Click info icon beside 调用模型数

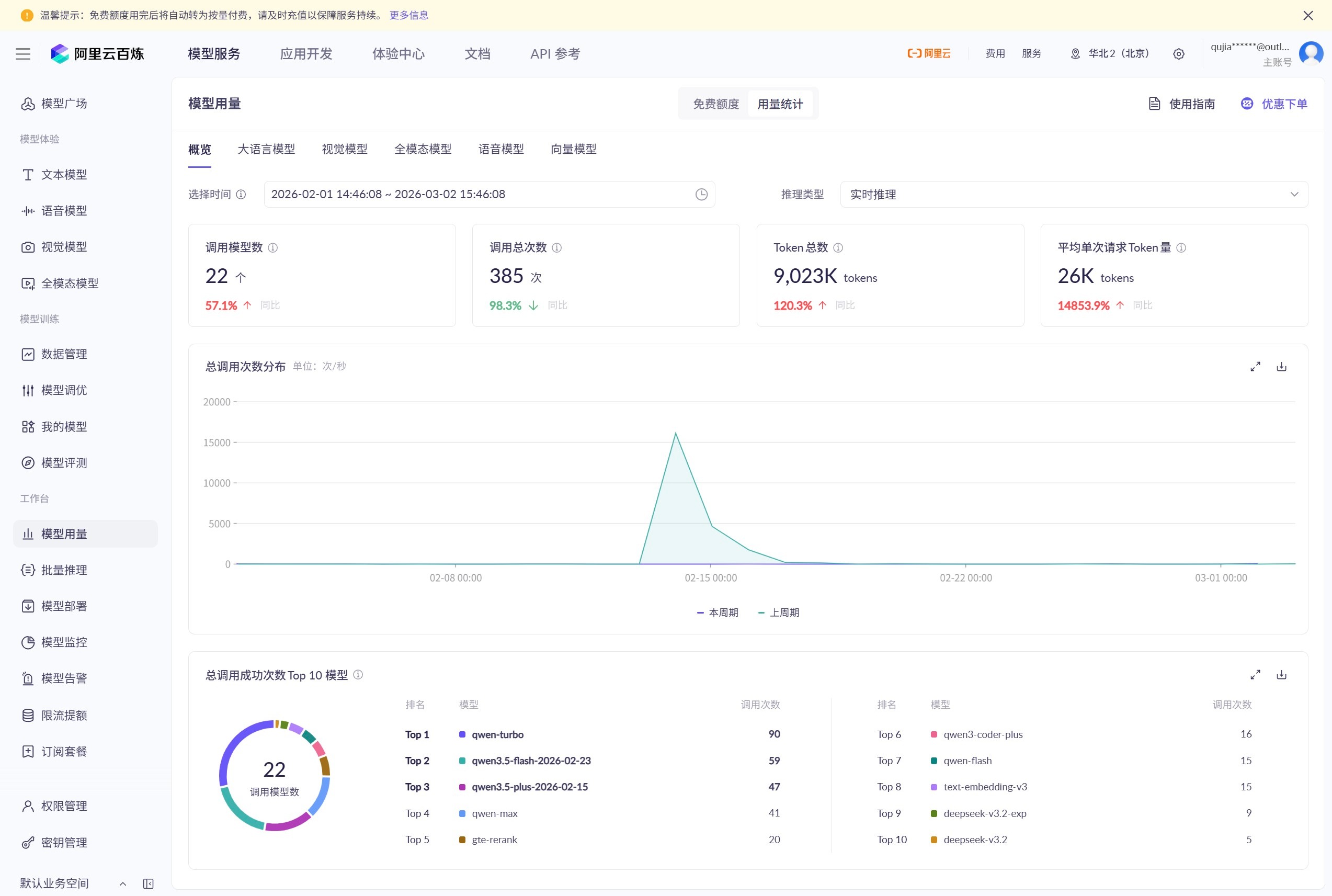273,247
